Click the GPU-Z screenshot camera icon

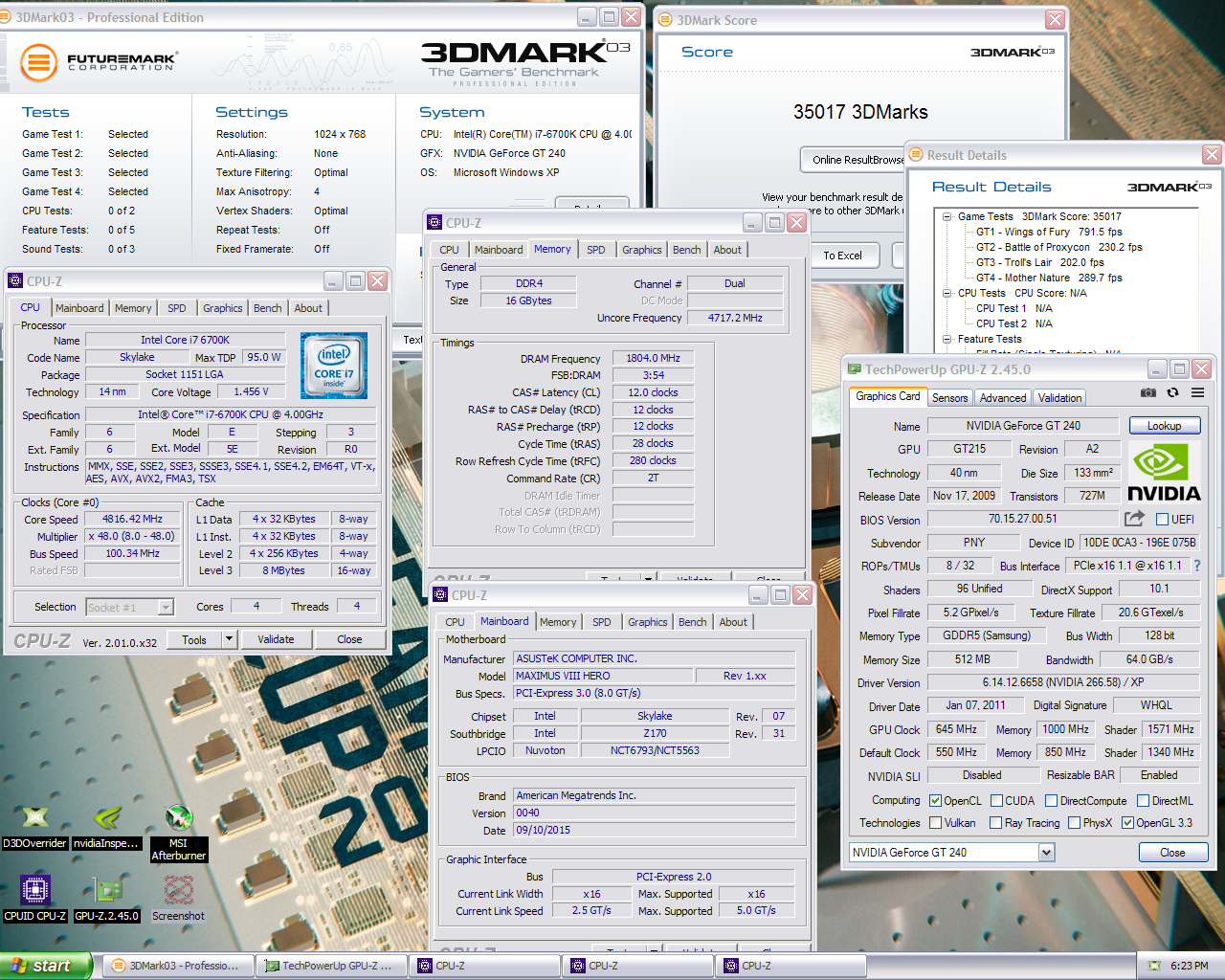[1148, 392]
